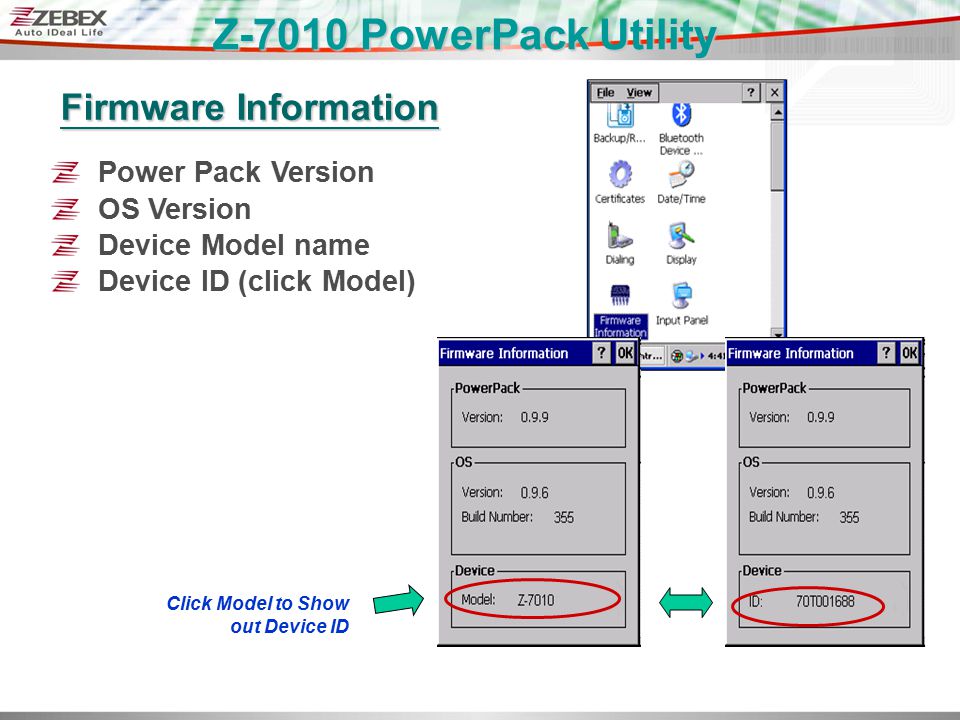Click the 'ID: 70T001688' device field
This screenshot has width=960, height=720.
pos(801,601)
